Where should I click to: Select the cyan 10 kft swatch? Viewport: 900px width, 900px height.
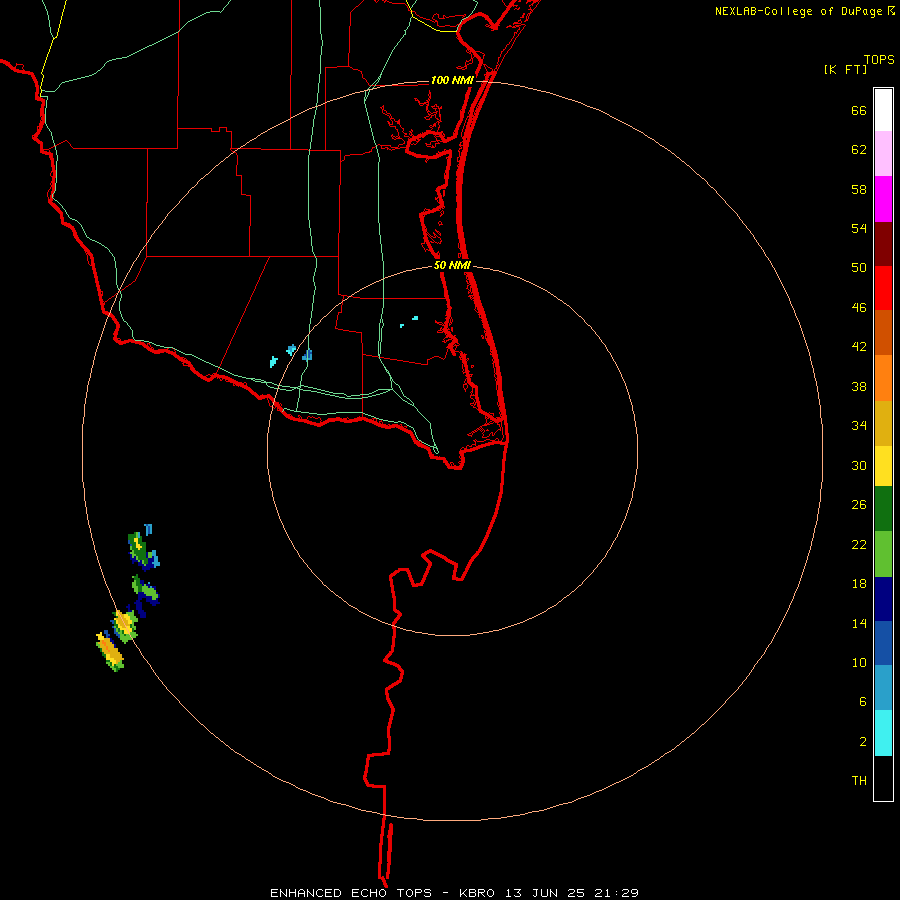(883, 733)
